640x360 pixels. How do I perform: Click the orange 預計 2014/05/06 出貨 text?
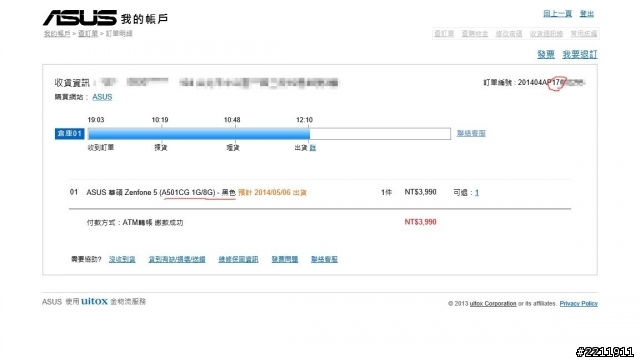click(272, 192)
